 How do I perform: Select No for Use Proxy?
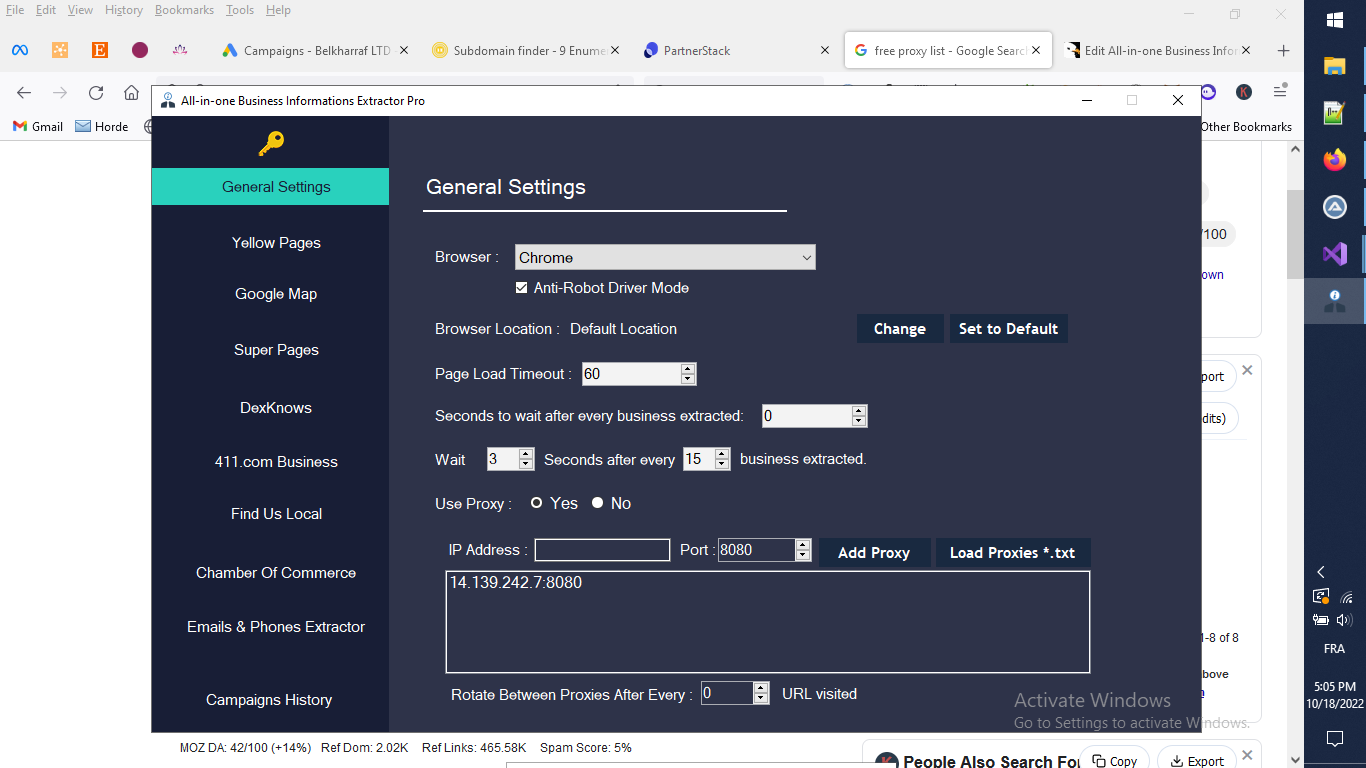coord(597,503)
